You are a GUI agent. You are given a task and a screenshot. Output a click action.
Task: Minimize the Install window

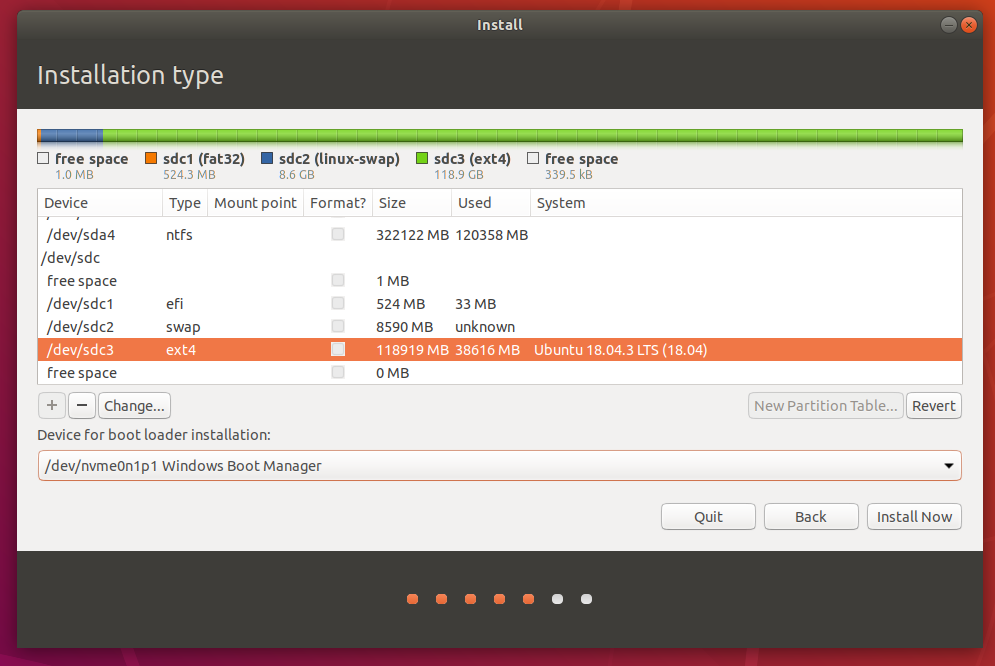click(948, 25)
